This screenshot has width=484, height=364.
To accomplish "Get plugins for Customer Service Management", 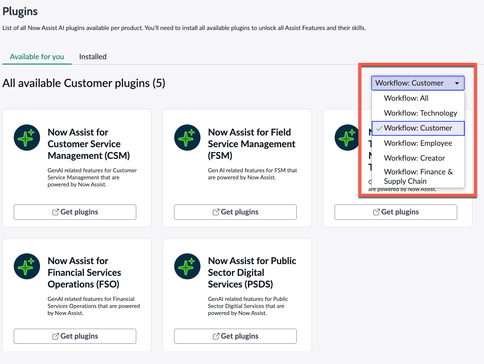I will [x=75, y=212].
